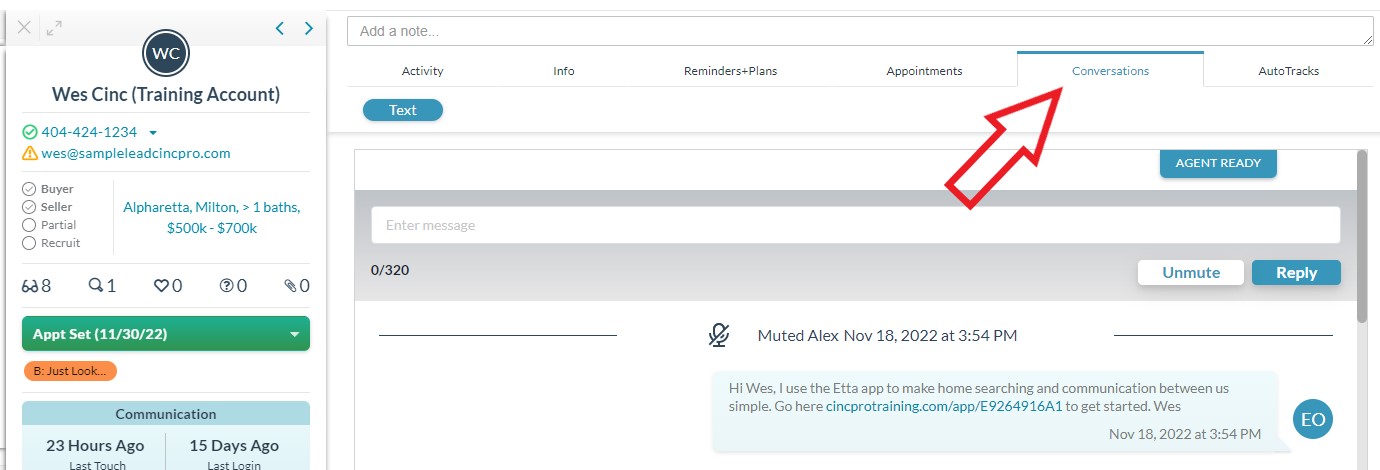Go to previous lead with left chevron
The height and width of the screenshot is (470, 1380).
click(280, 28)
